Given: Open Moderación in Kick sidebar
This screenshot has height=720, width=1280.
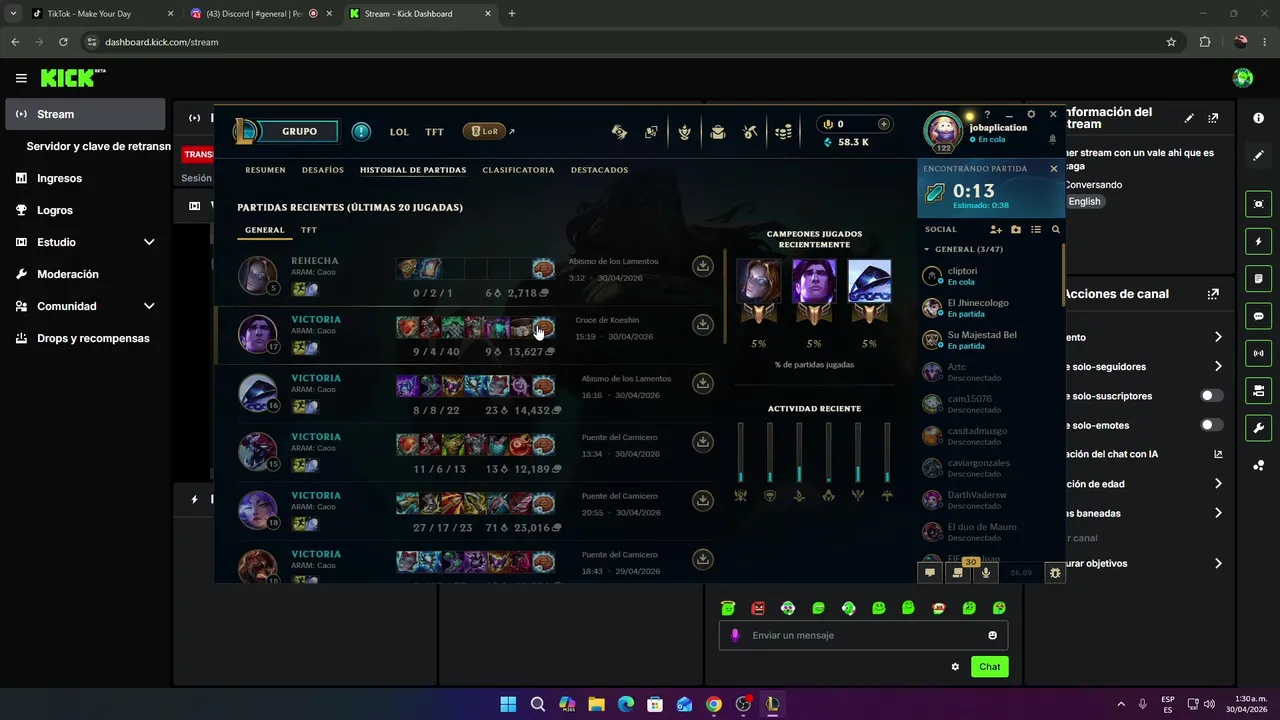Looking at the screenshot, I should point(85,274).
